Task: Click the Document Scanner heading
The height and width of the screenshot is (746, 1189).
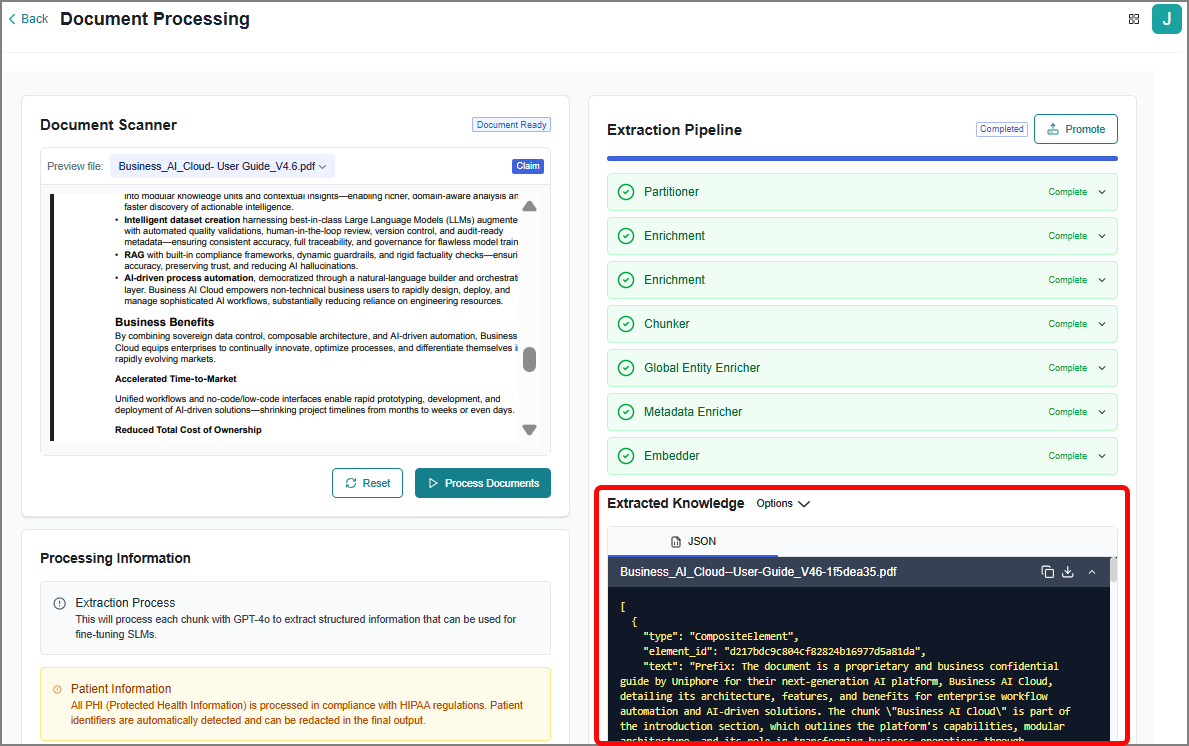Action: click(108, 125)
